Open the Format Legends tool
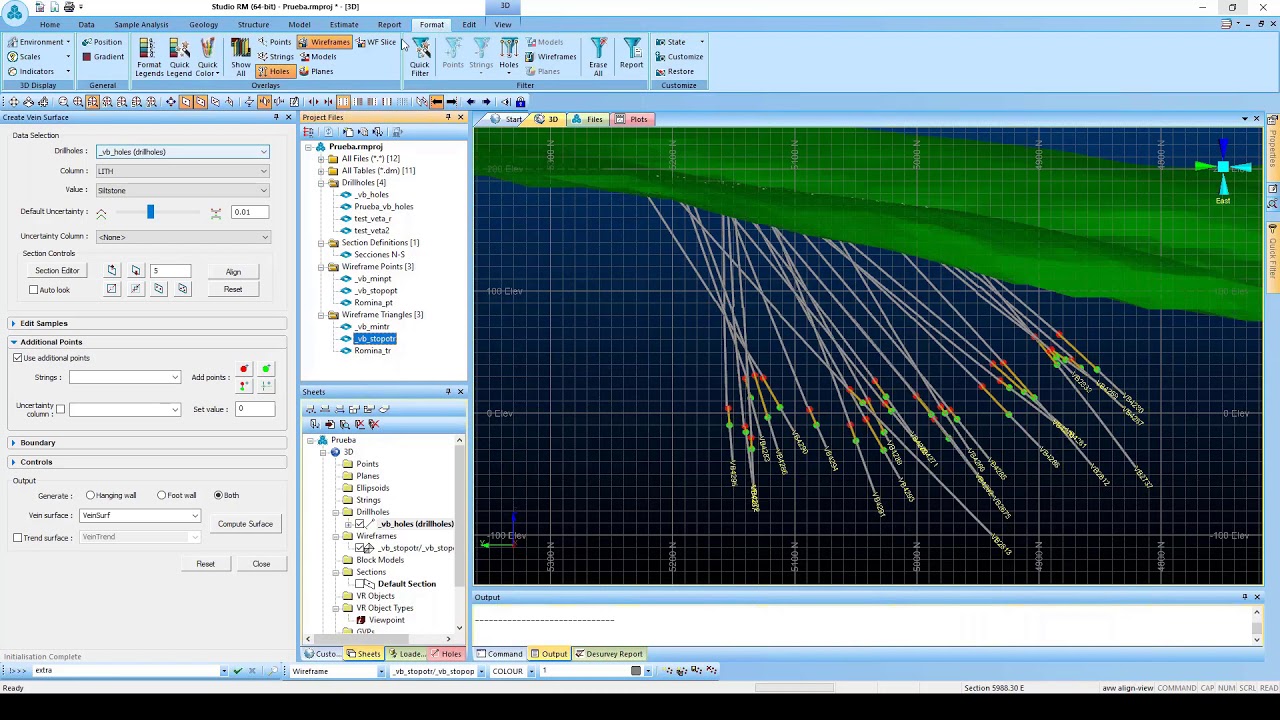Screen dimensions: 1280x720 coord(148,56)
